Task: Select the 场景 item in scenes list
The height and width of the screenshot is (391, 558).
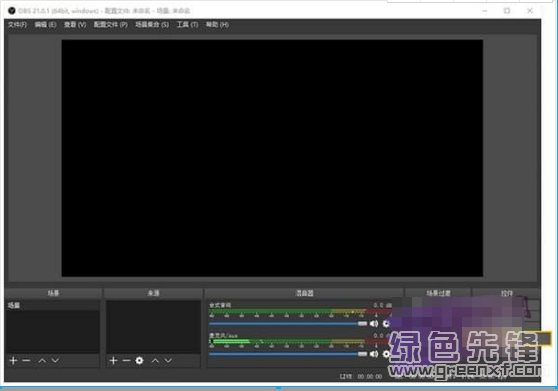Action: pyautogui.click(x=53, y=305)
